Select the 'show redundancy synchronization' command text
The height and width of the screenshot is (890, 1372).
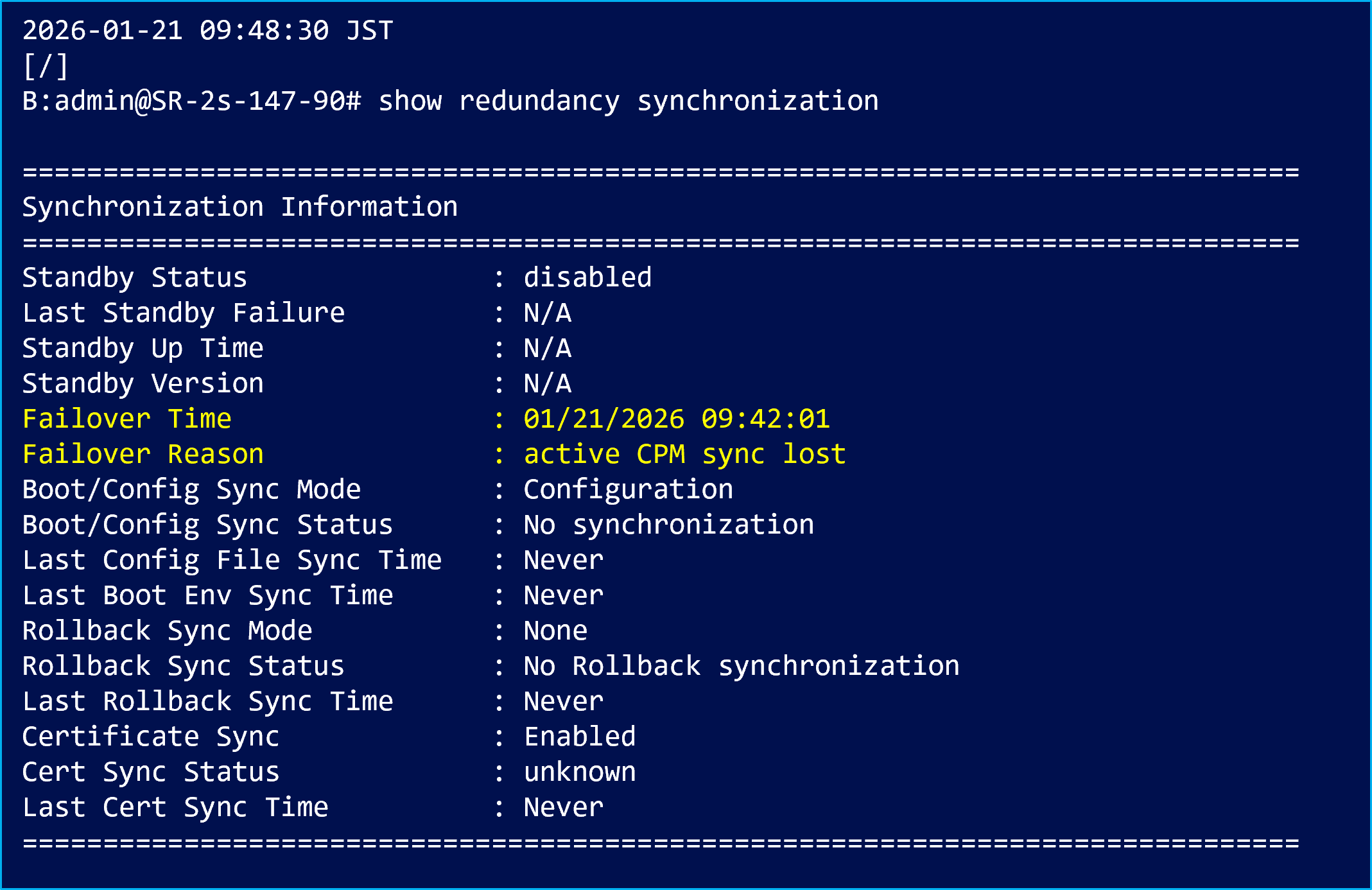coord(628,101)
